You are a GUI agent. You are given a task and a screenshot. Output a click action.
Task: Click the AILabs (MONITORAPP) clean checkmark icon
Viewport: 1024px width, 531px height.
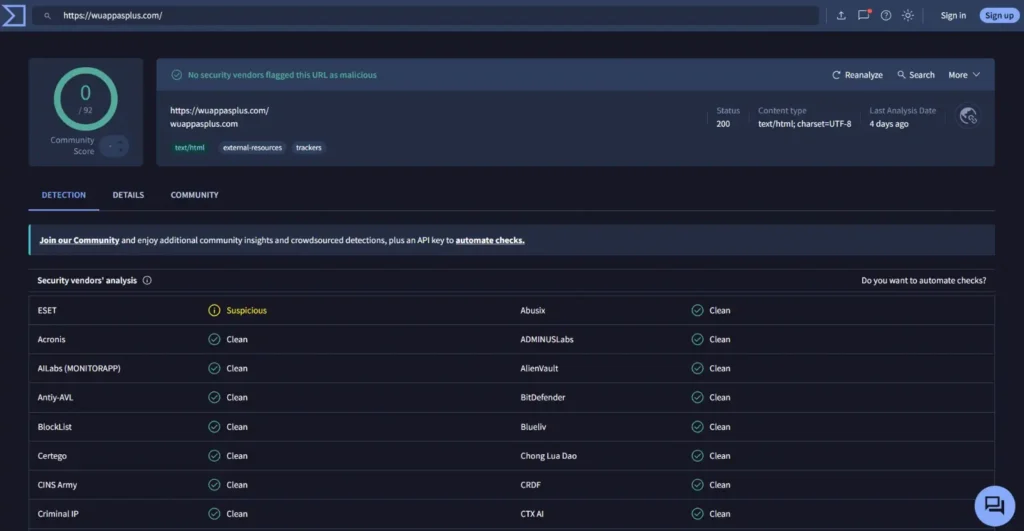(214, 368)
